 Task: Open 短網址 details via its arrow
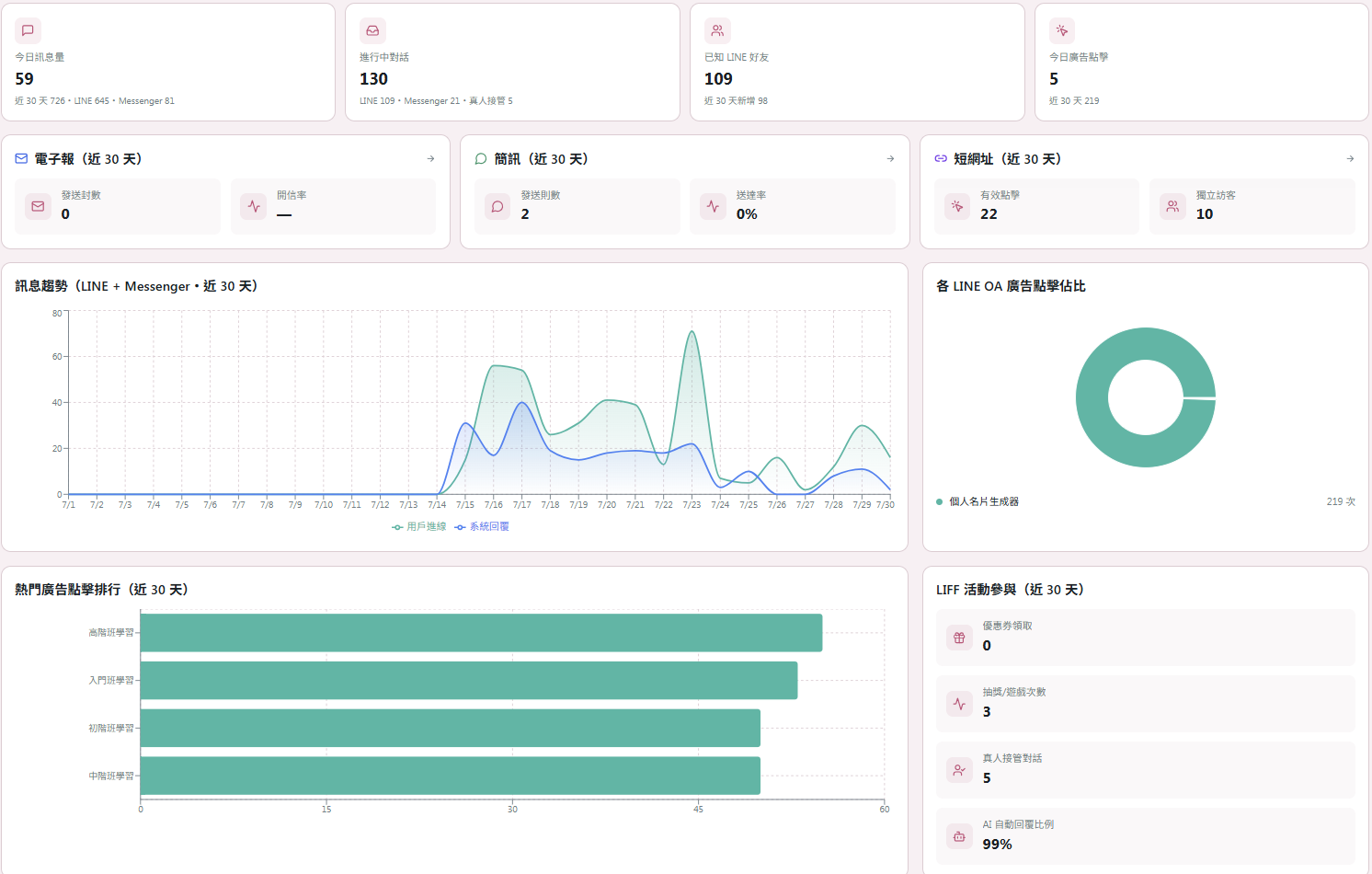point(1350,159)
